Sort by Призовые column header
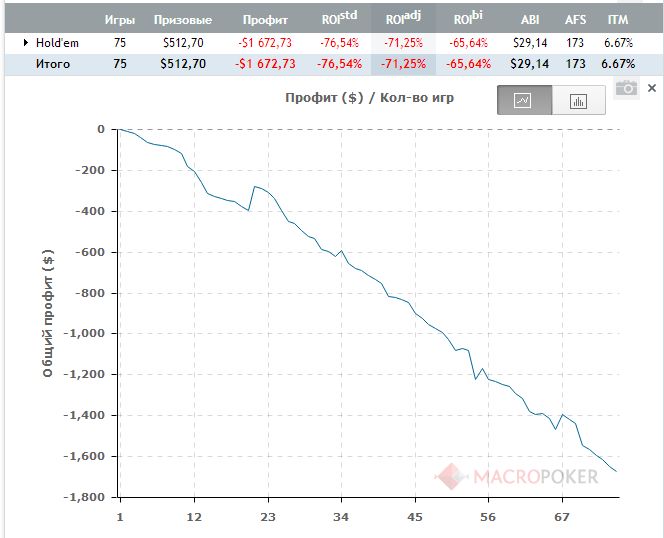The image size is (664, 538). tap(183, 20)
